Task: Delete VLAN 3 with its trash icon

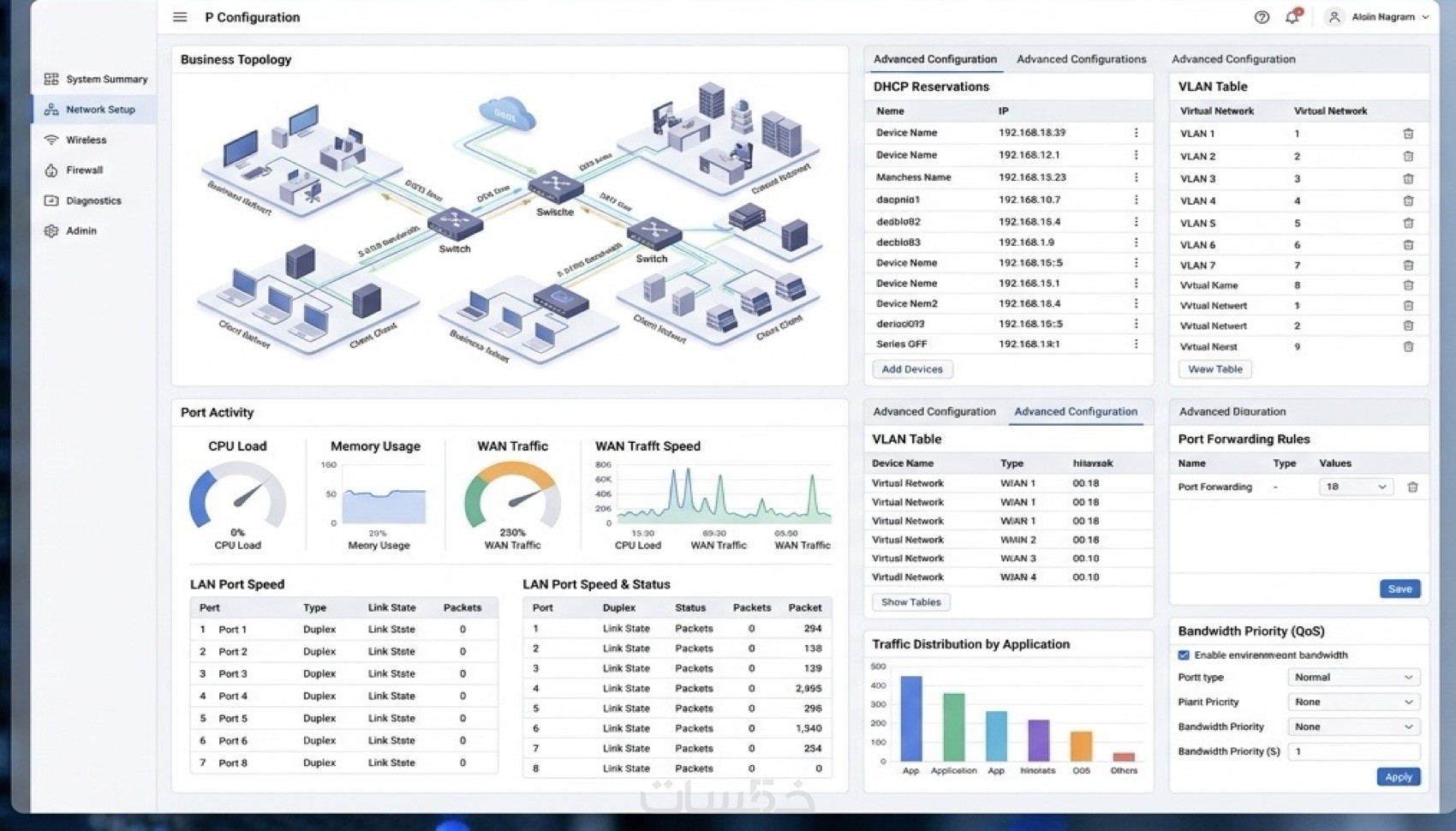Action: coord(1408,179)
